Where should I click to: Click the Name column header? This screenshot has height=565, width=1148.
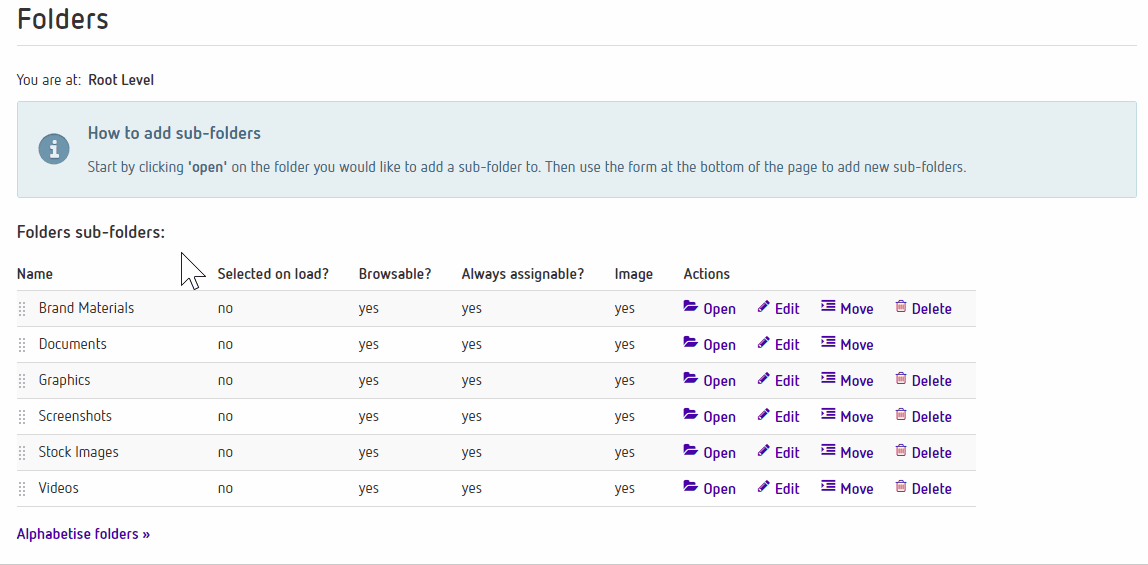pos(35,274)
